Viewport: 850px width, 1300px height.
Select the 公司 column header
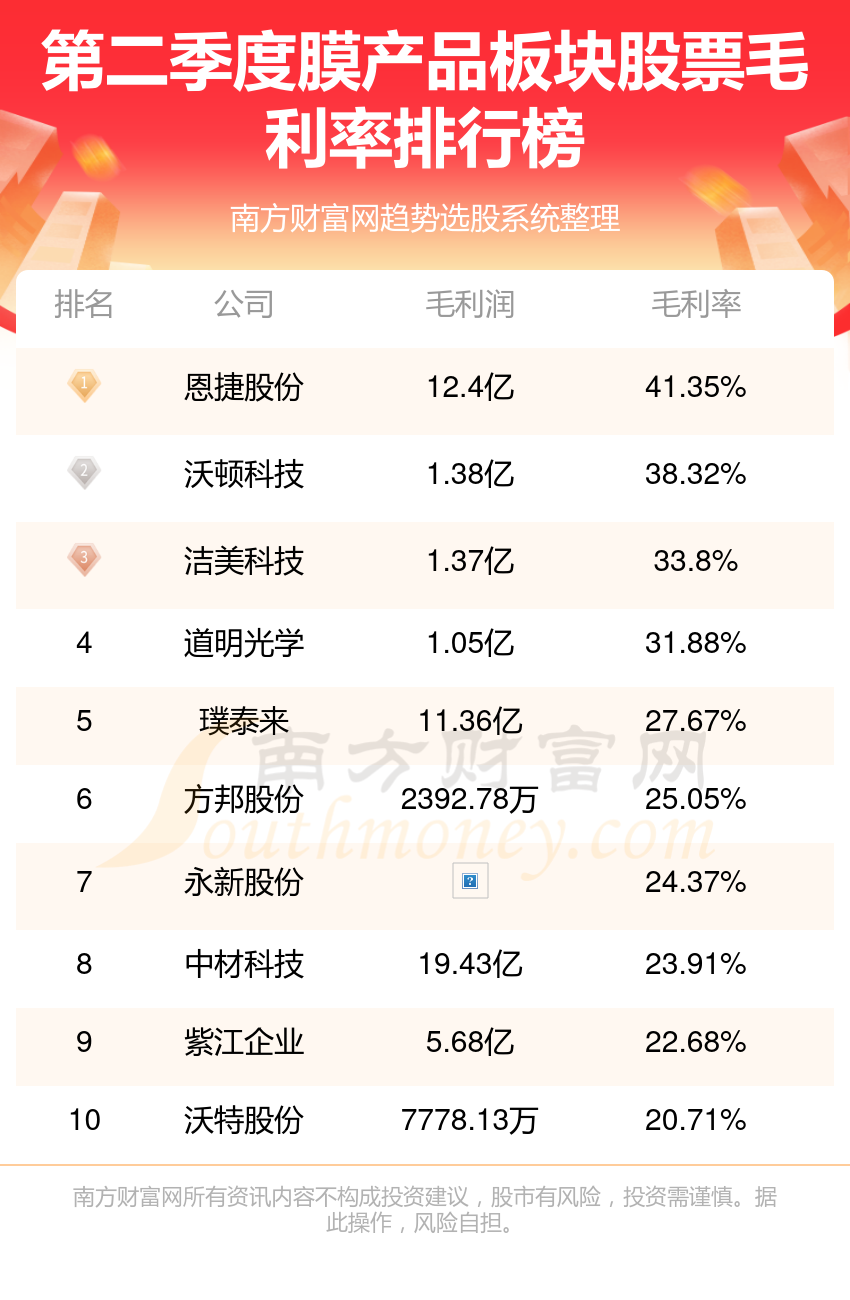pyautogui.click(x=244, y=304)
